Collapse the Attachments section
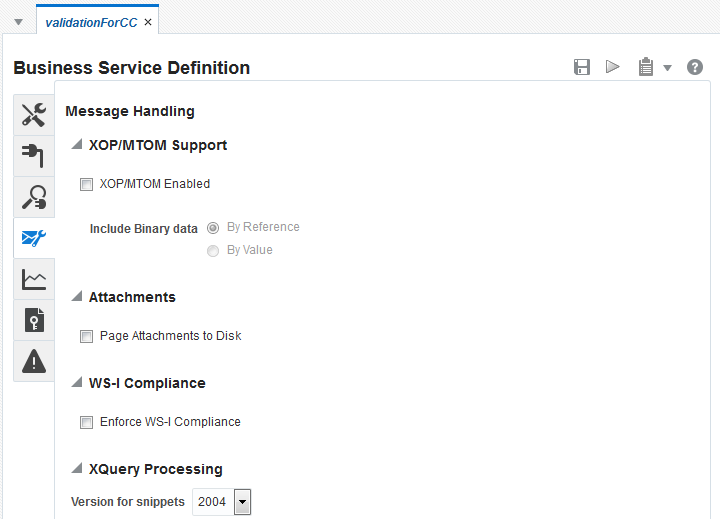Screen dimensions: 720x519 click(77, 297)
